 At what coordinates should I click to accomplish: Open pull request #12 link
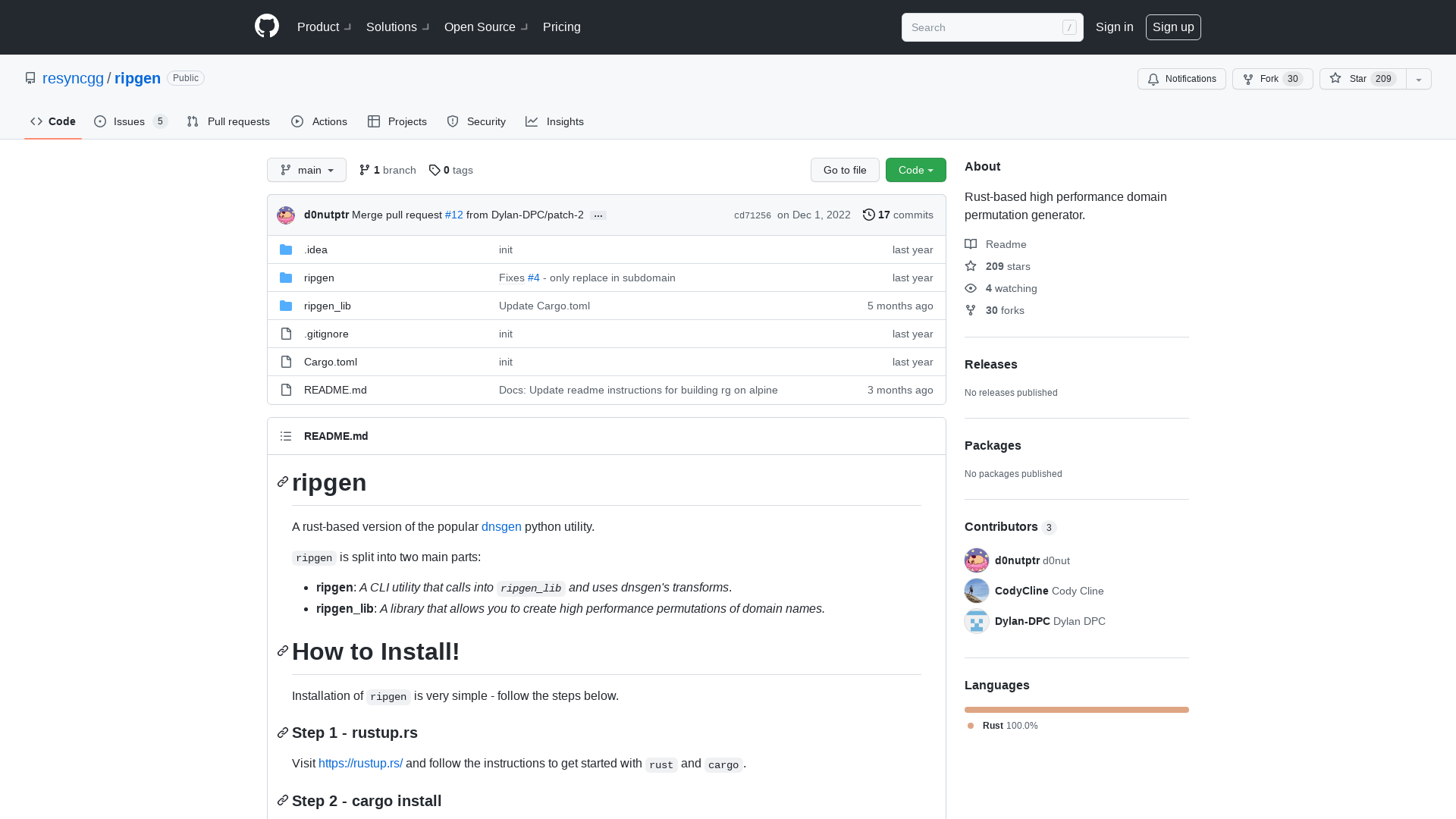(x=453, y=215)
